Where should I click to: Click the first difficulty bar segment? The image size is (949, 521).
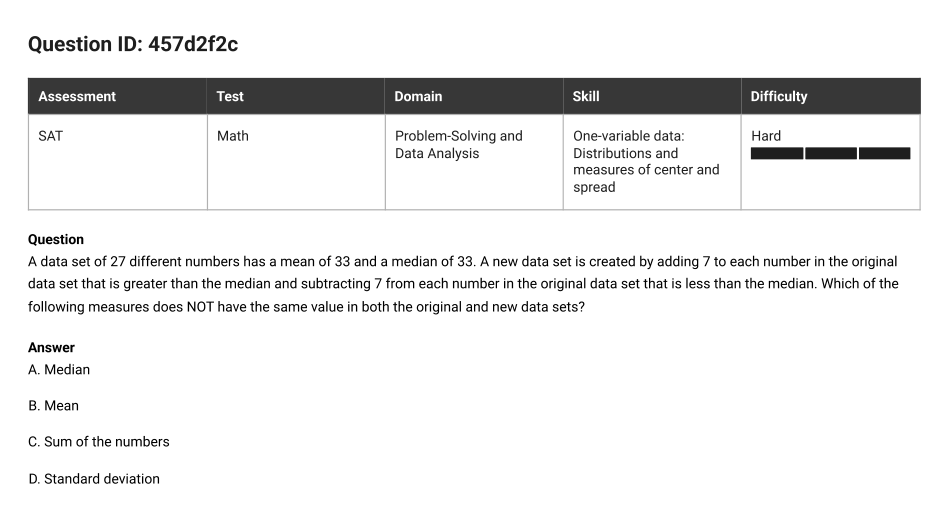pos(777,153)
